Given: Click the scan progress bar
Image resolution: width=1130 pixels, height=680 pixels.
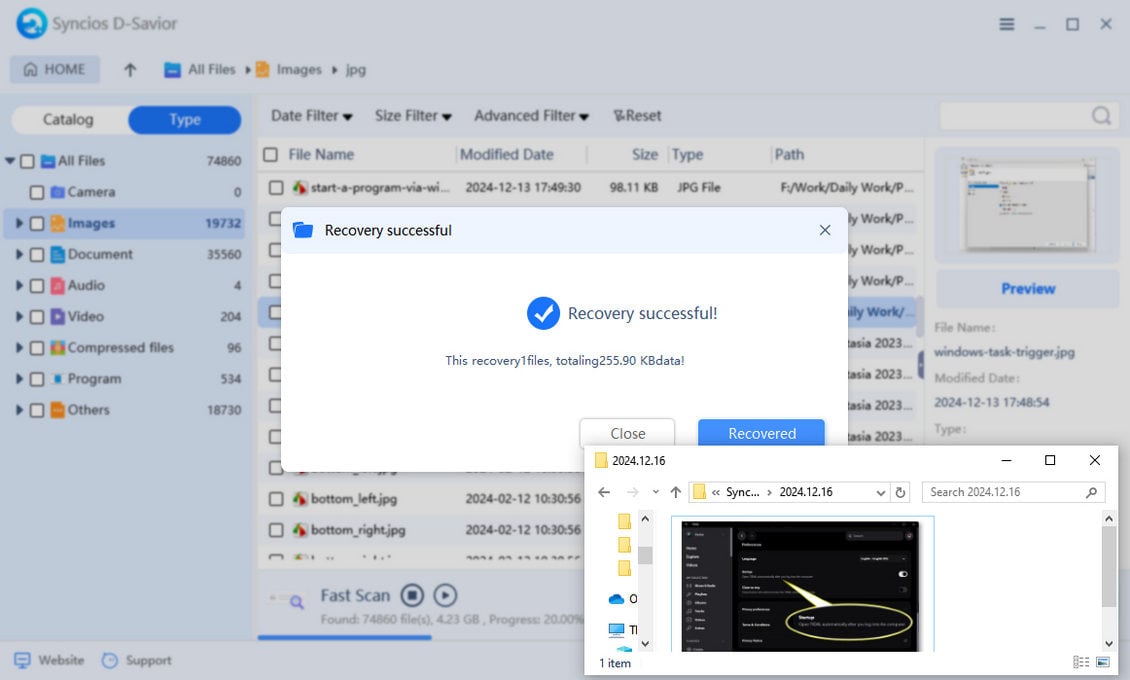Looking at the screenshot, I should pos(421,638).
